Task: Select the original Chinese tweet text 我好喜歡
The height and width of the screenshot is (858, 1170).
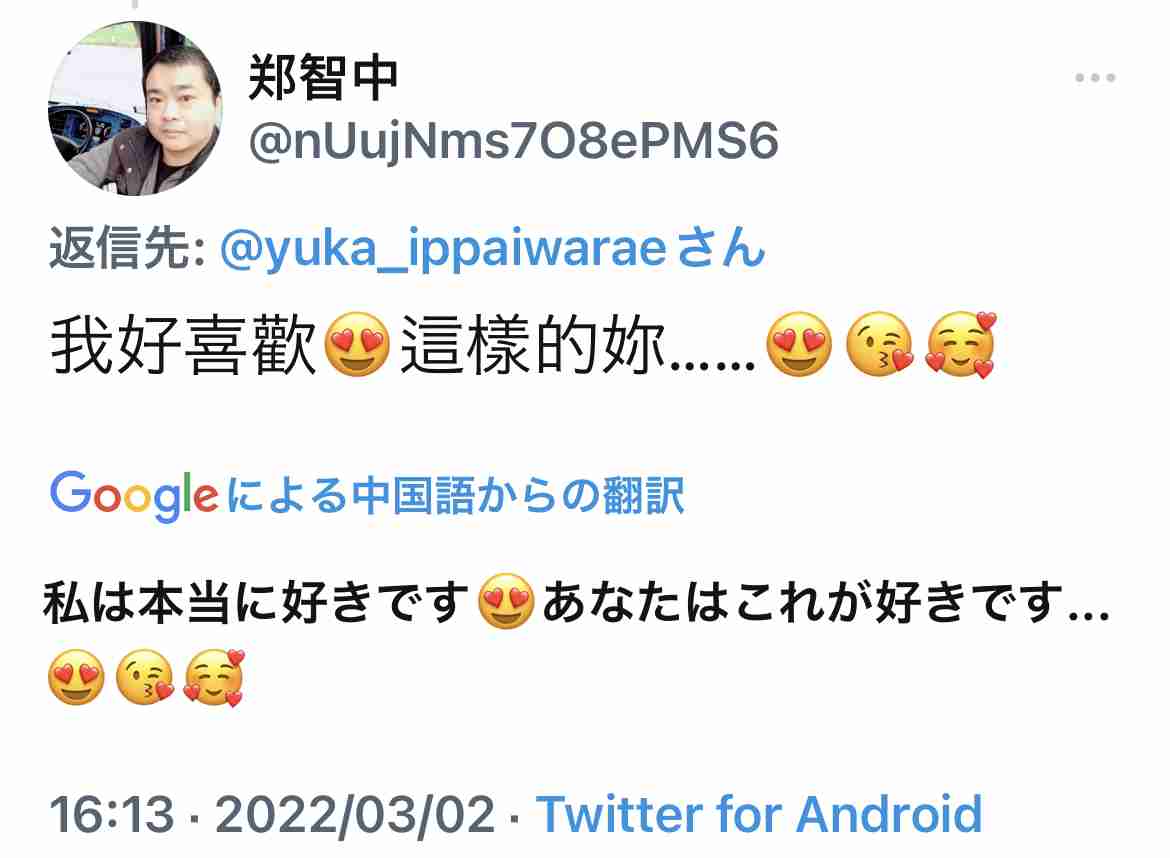Action: (x=184, y=345)
